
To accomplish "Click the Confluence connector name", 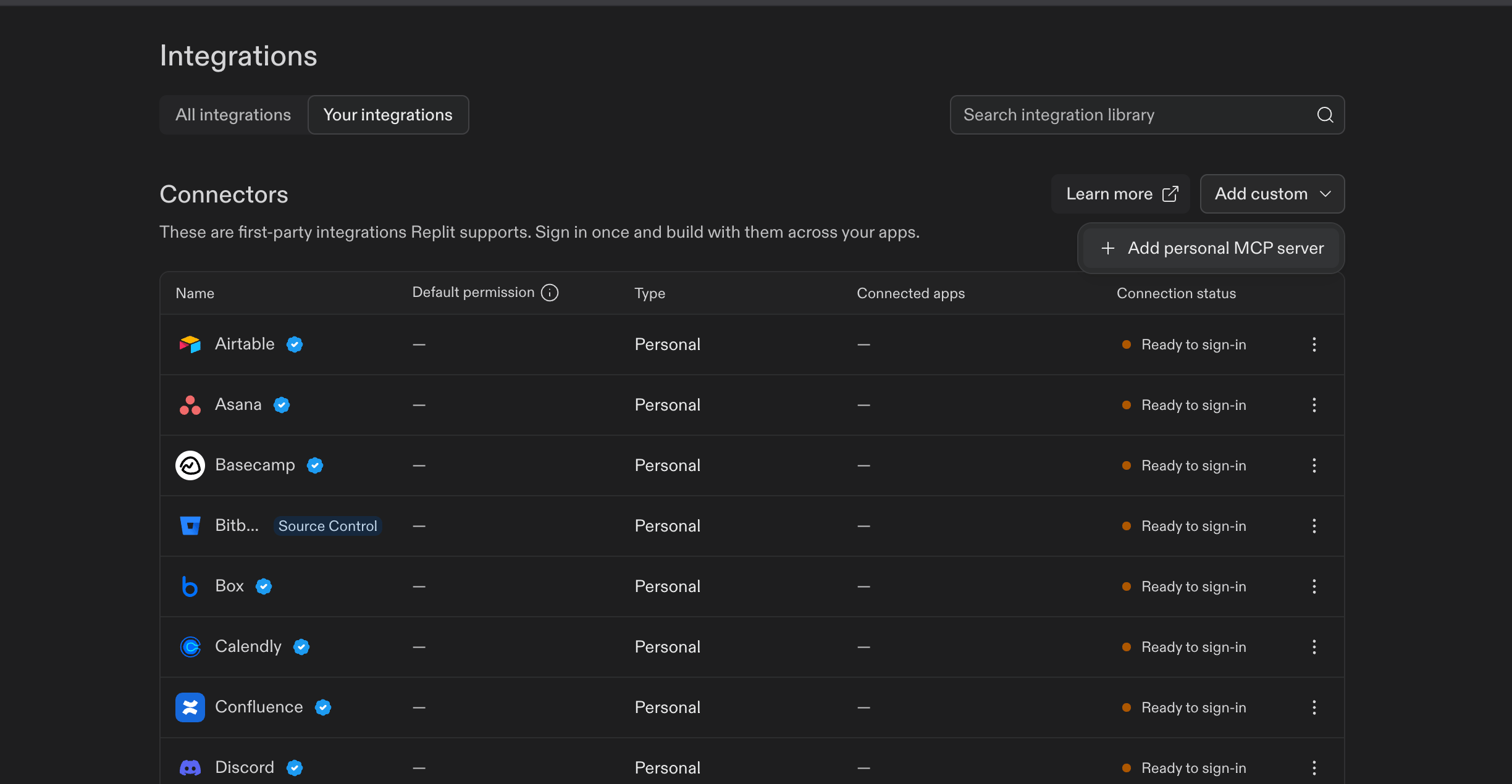I will click(x=259, y=707).
